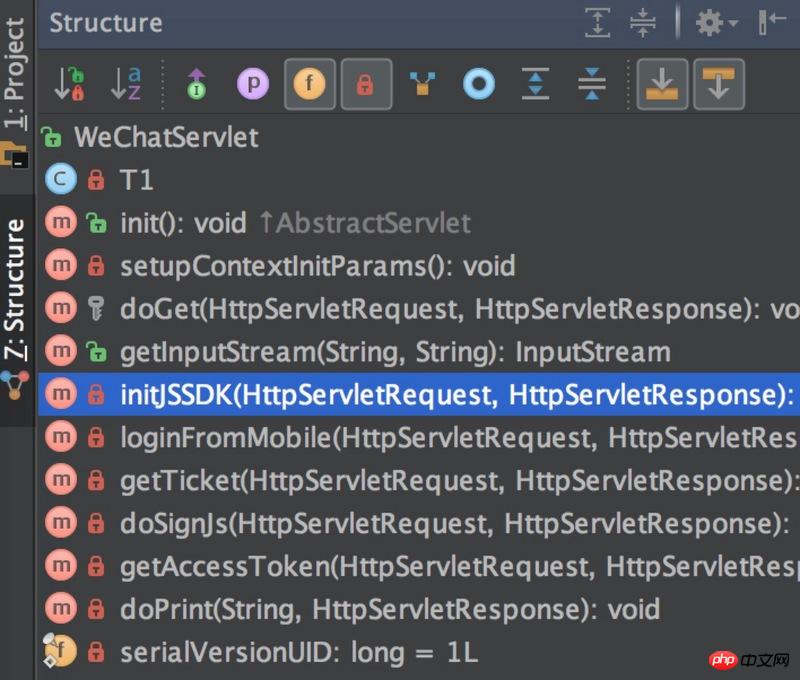Open the gear settings dropdown

(x=716, y=23)
